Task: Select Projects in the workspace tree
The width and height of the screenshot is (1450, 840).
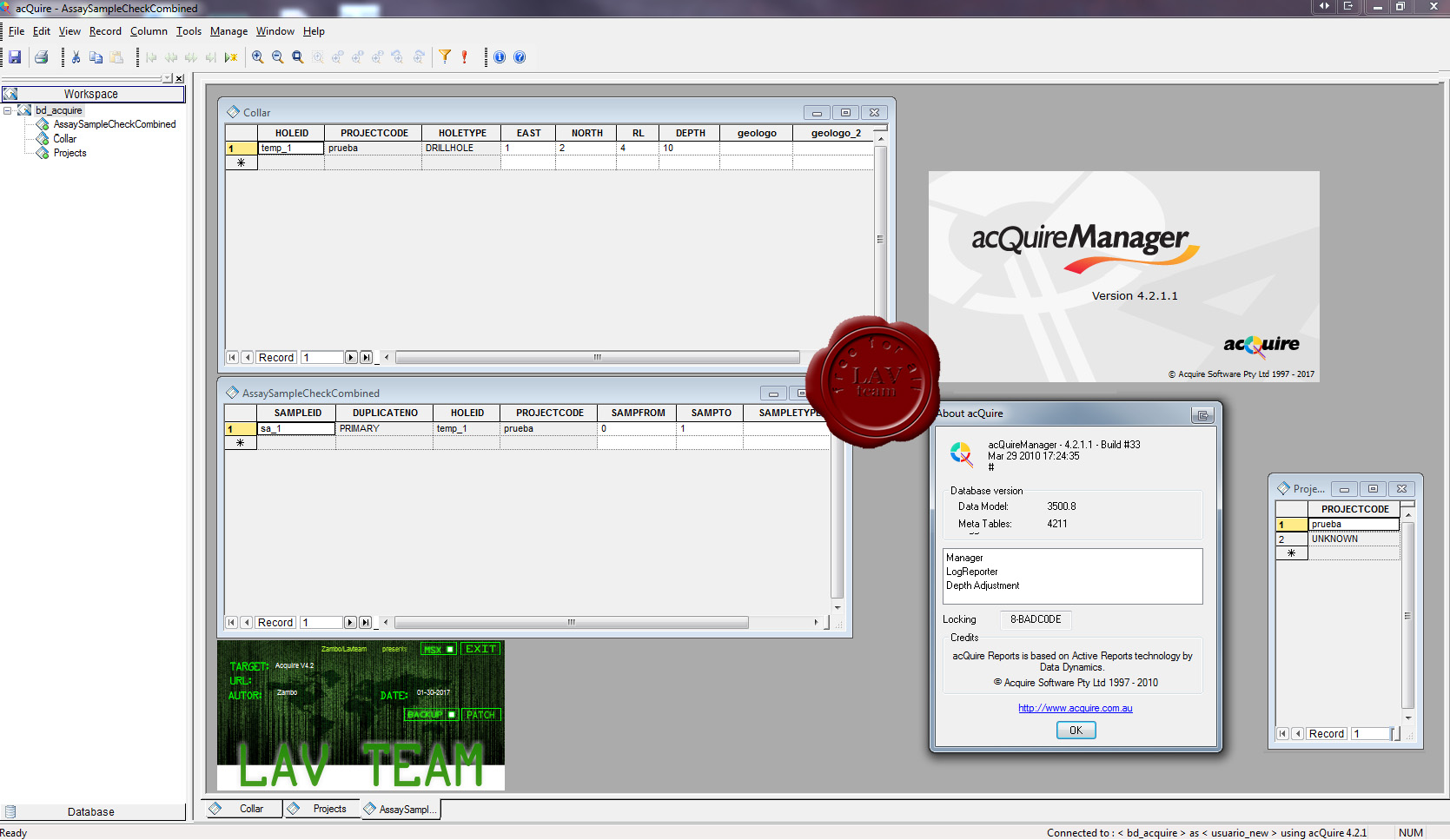Action: coord(70,153)
